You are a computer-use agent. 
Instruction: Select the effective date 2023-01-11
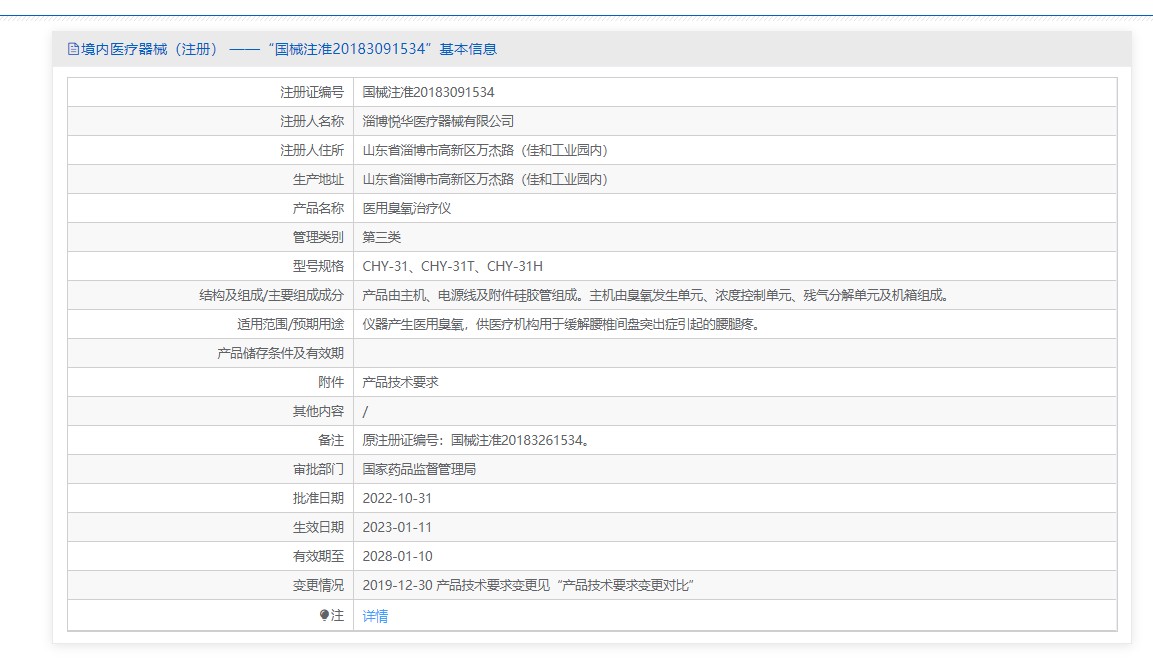397,527
